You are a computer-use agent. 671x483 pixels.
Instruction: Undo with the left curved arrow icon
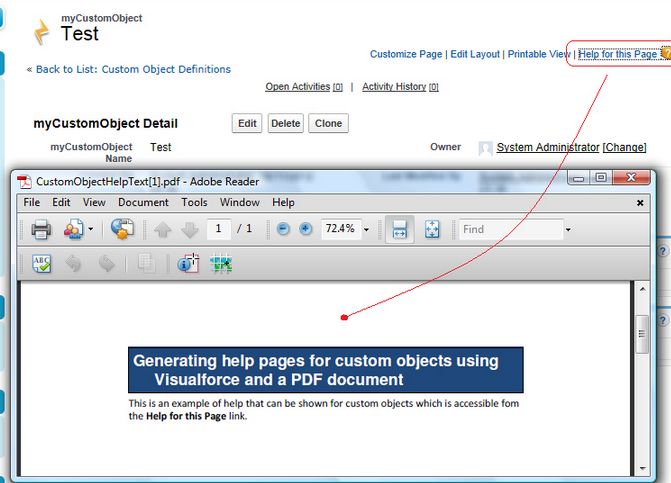tap(73, 264)
